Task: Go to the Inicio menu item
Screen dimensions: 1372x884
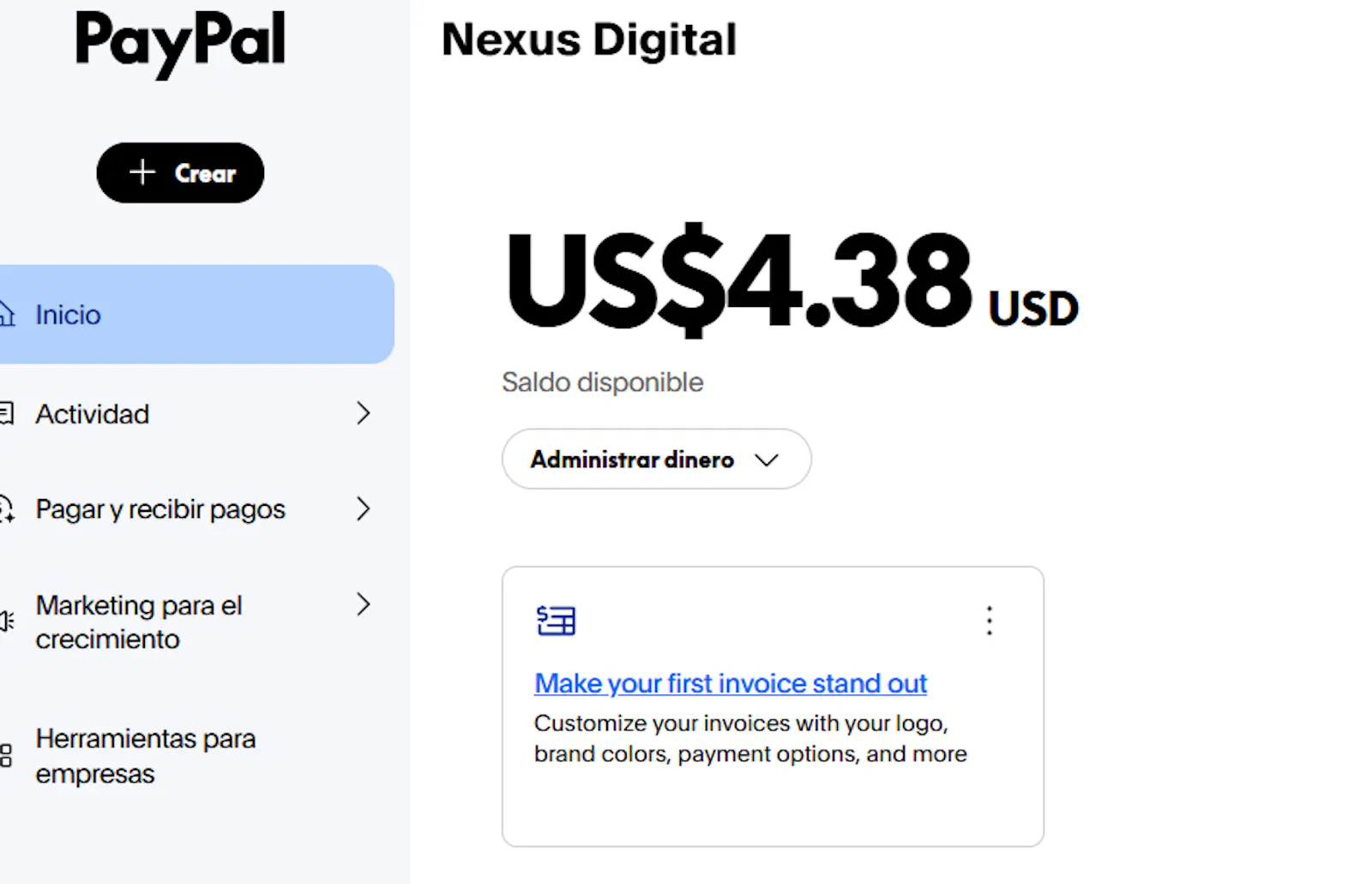Action: click(x=196, y=314)
